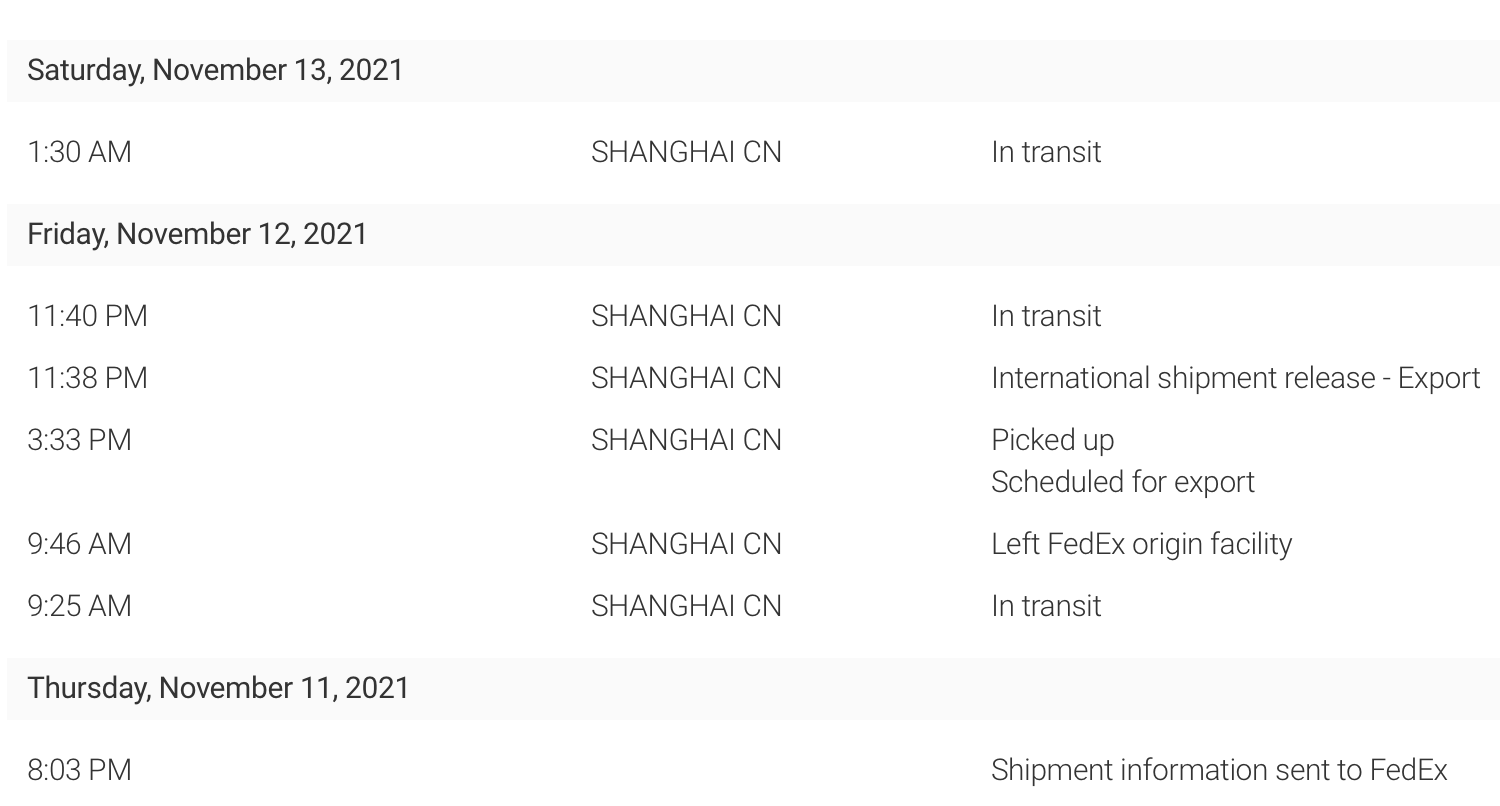The image size is (1500, 806).
Task: Click the 9:25 AM timestamp
Action: 79,606
